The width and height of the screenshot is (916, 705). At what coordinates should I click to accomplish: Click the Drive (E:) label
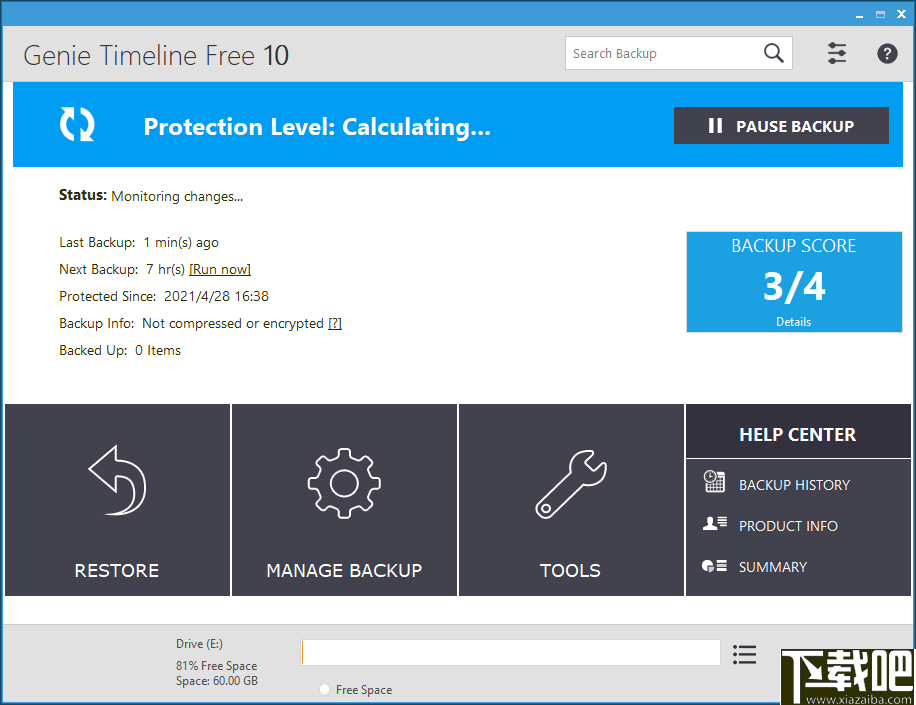pyautogui.click(x=199, y=644)
